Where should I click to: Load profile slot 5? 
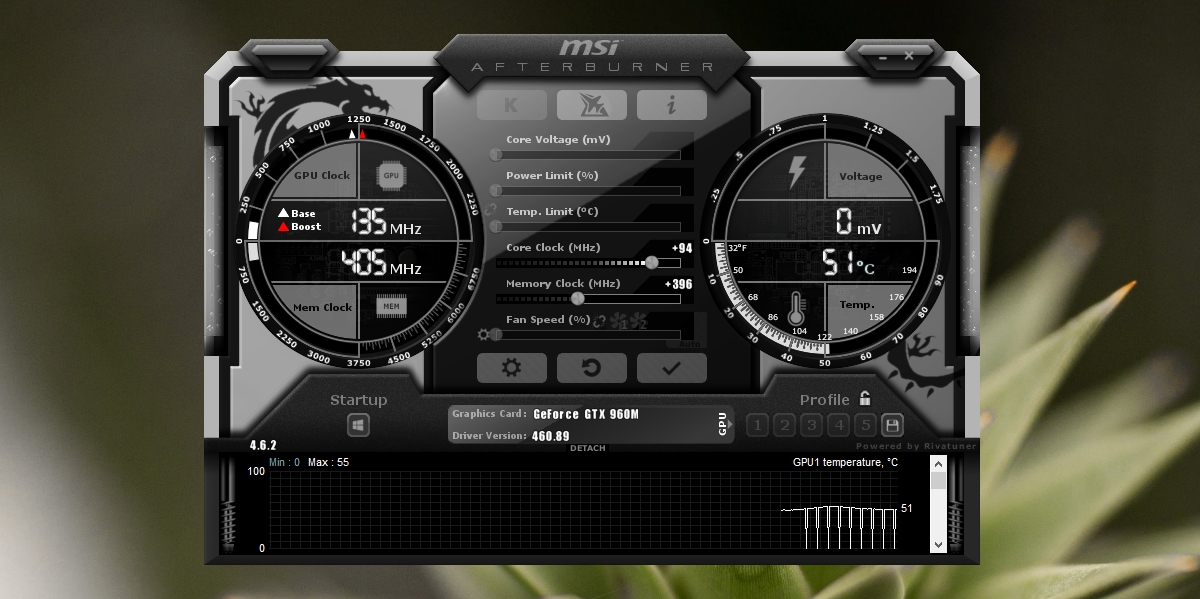tap(866, 426)
